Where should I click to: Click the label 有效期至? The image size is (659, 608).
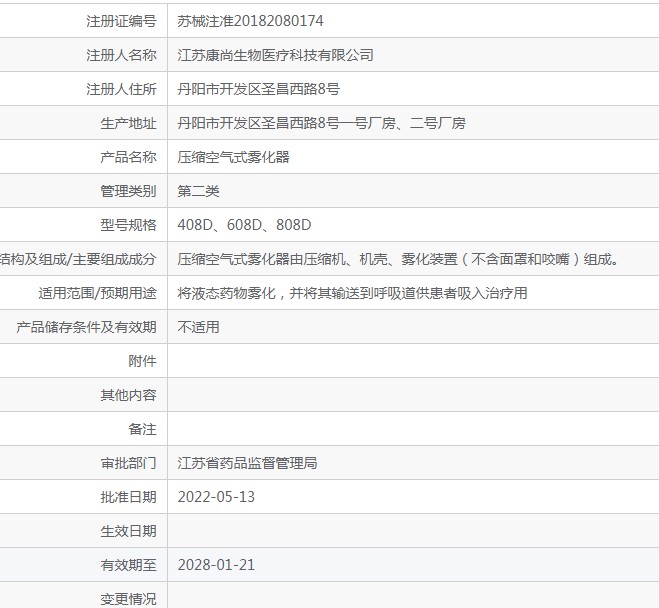[x=128, y=565]
